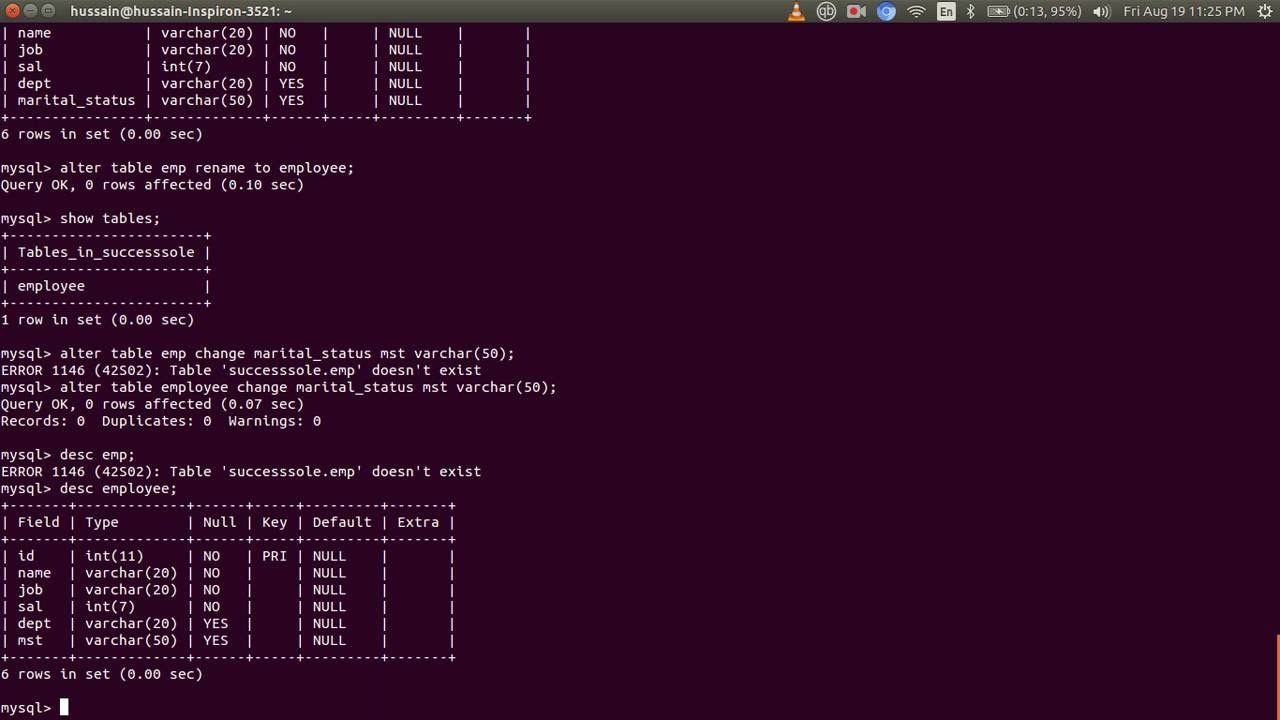Click the 'id' field name cell
The width and height of the screenshot is (1280, 720).
click(x=26, y=556)
